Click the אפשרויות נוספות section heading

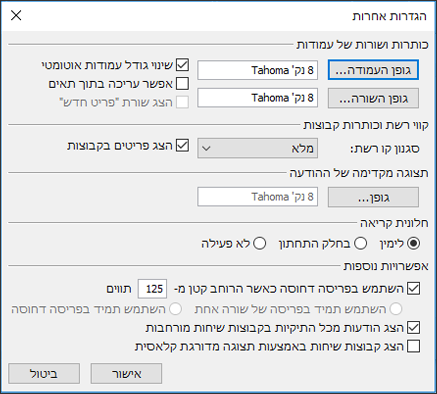pyautogui.click(x=386, y=266)
